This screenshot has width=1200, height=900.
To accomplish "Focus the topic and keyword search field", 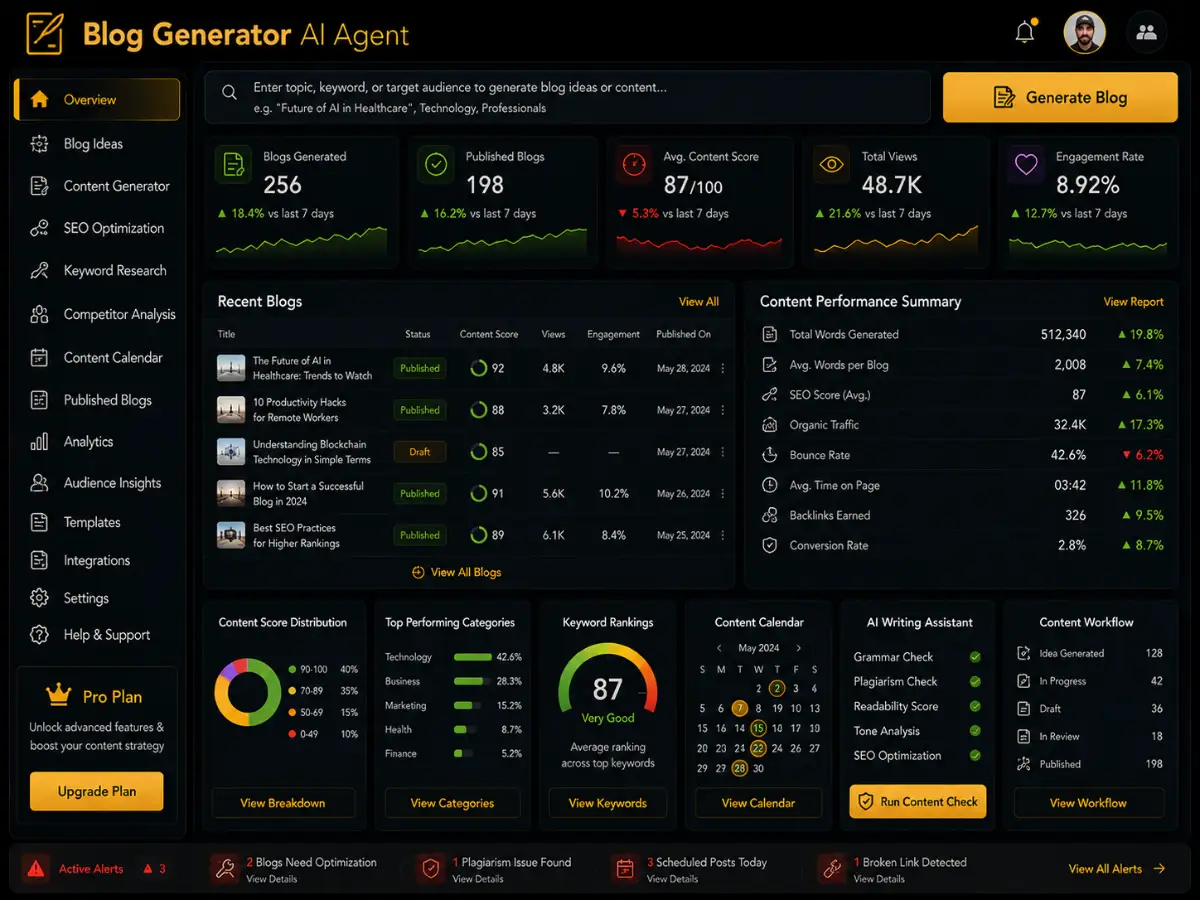I will tap(567, 97).
